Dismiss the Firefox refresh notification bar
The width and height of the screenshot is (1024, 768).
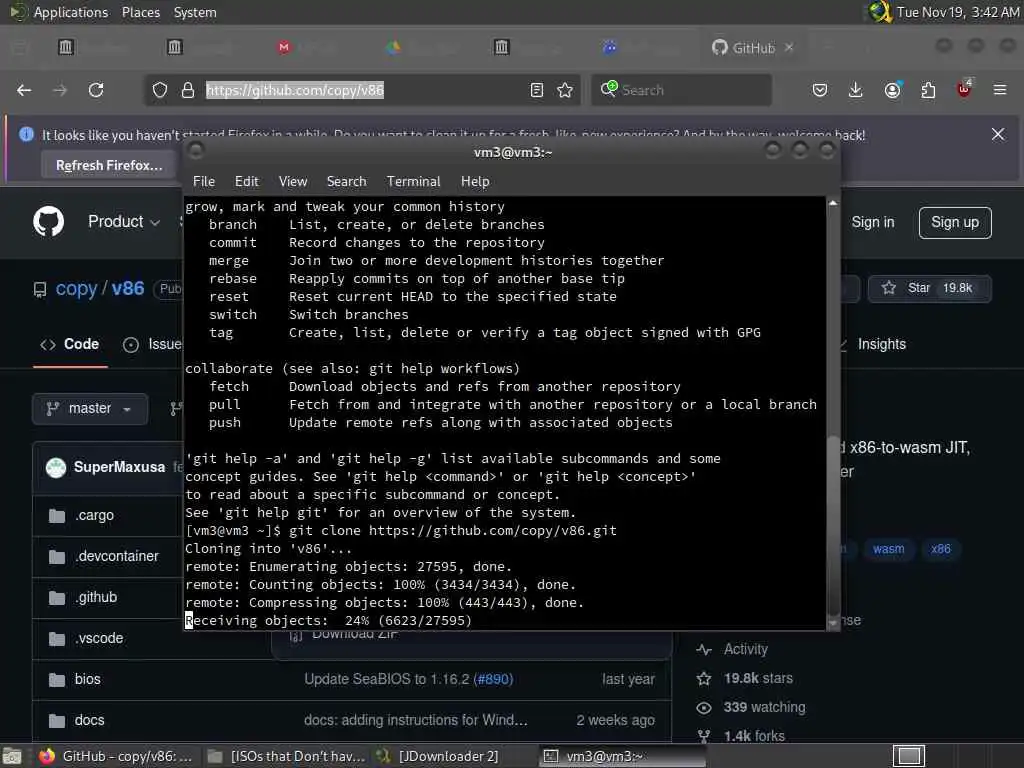(x=998, y=135)
